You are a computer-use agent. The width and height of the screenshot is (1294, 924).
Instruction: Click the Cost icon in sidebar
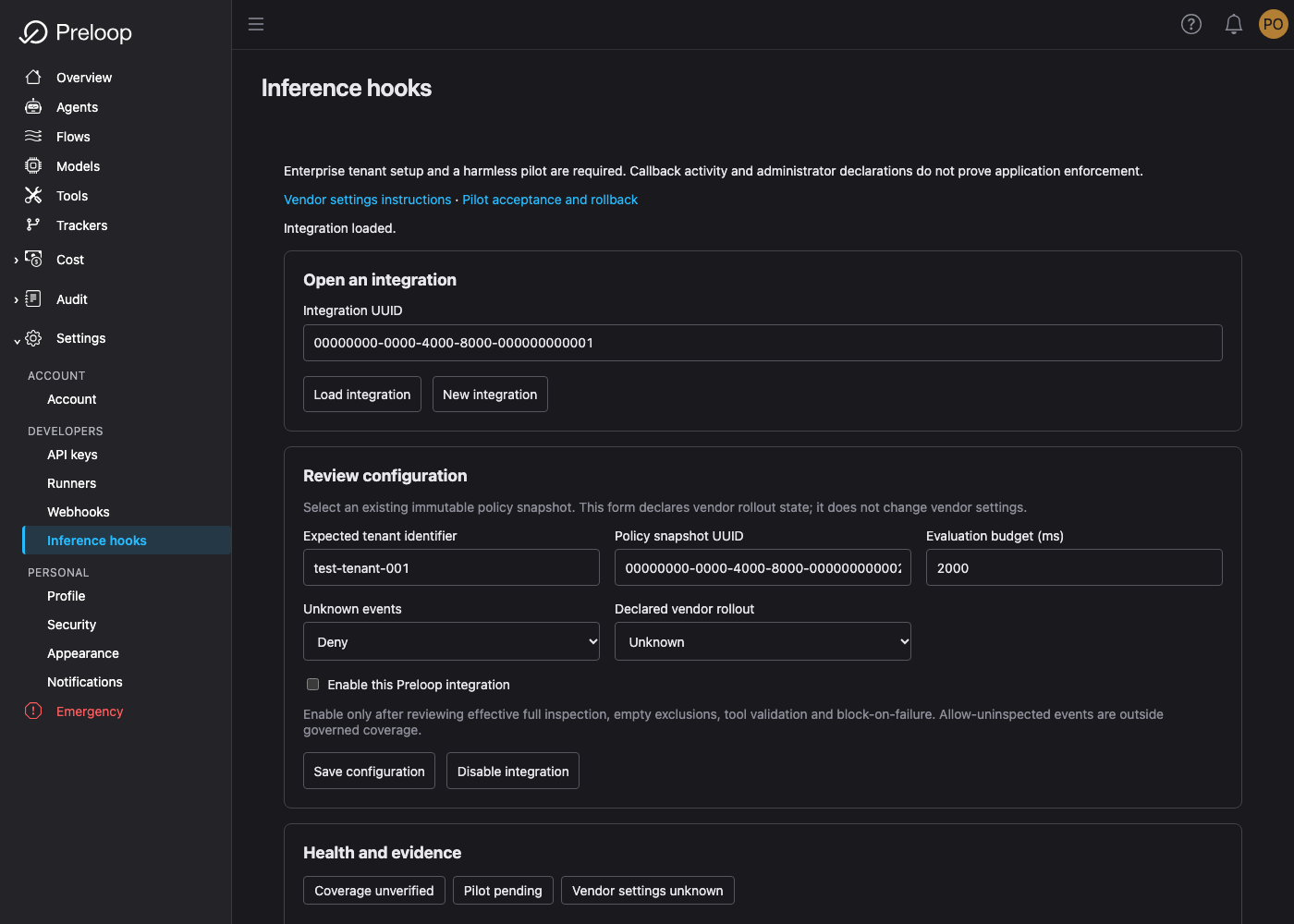click(x=33, y=260)
